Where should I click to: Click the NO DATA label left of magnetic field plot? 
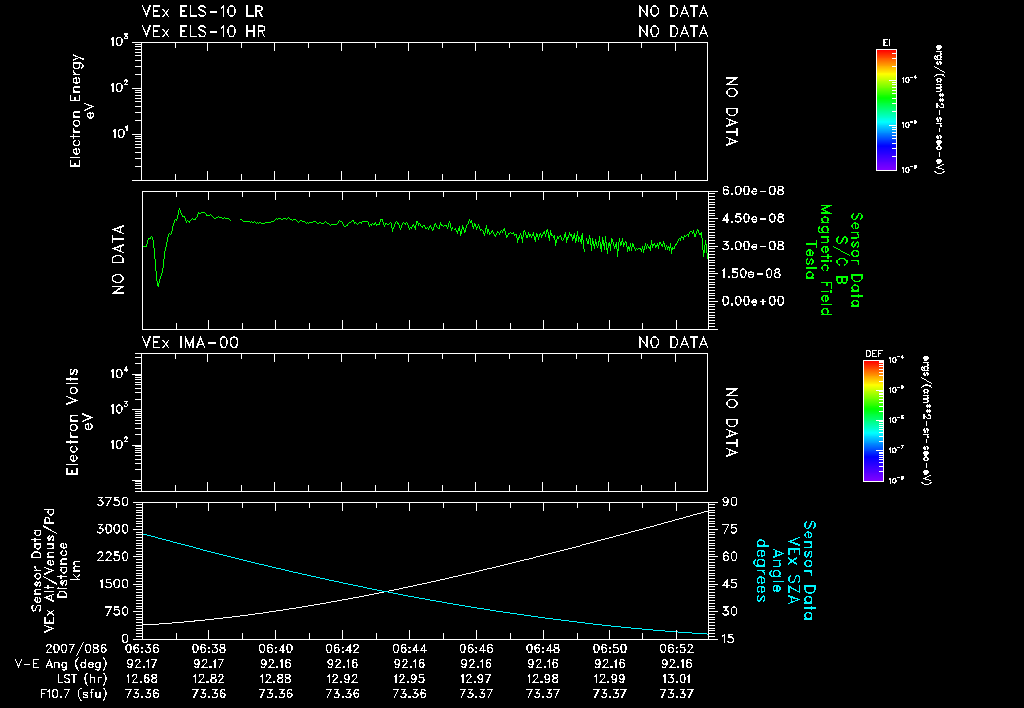(118, 260)
